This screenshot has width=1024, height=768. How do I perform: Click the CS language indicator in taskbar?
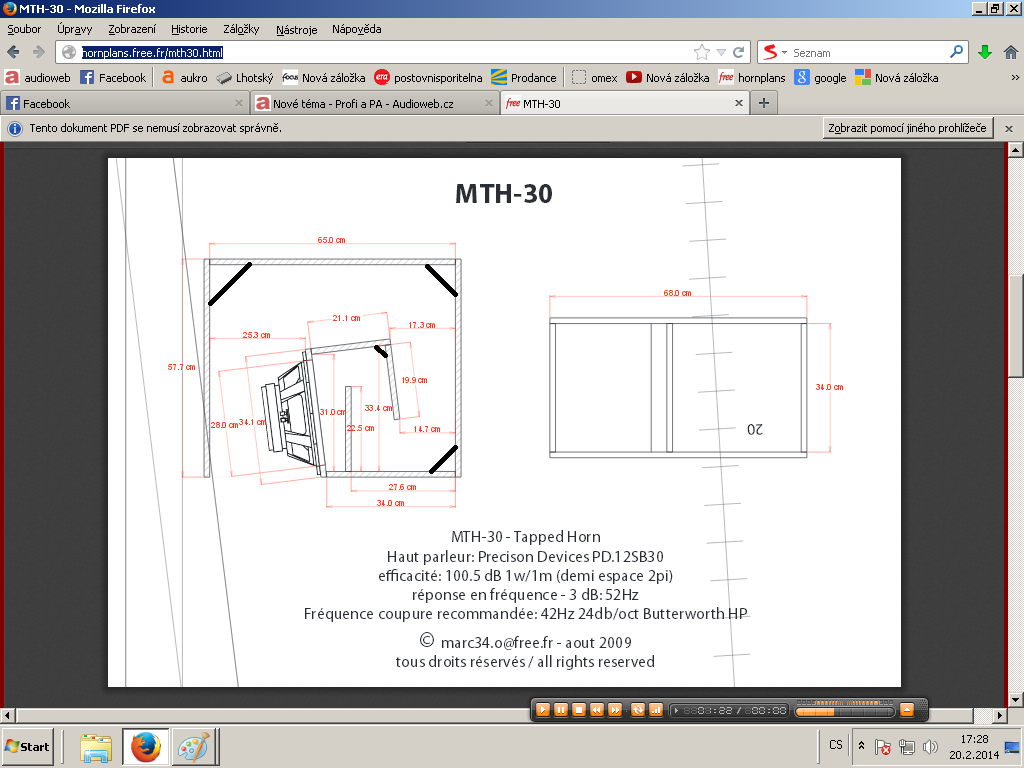[x=835, y=745]
